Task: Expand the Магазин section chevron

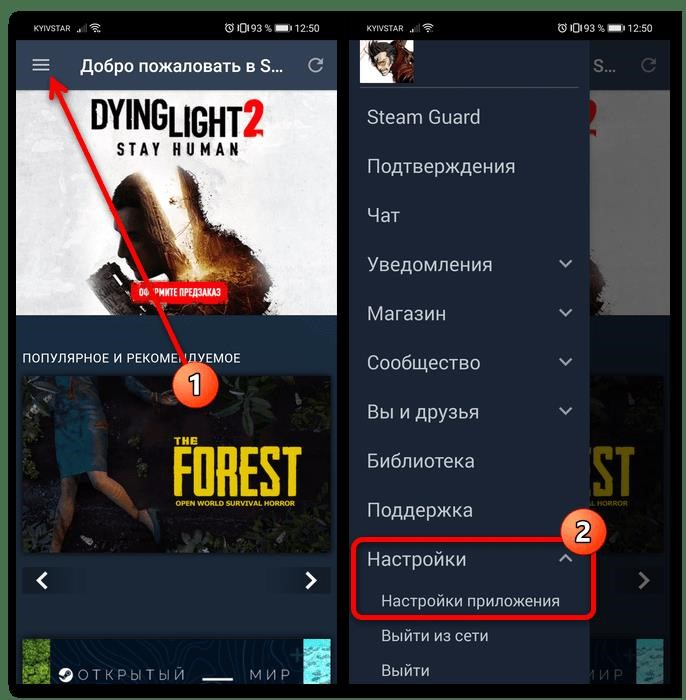Action: [x=565, y=313]
